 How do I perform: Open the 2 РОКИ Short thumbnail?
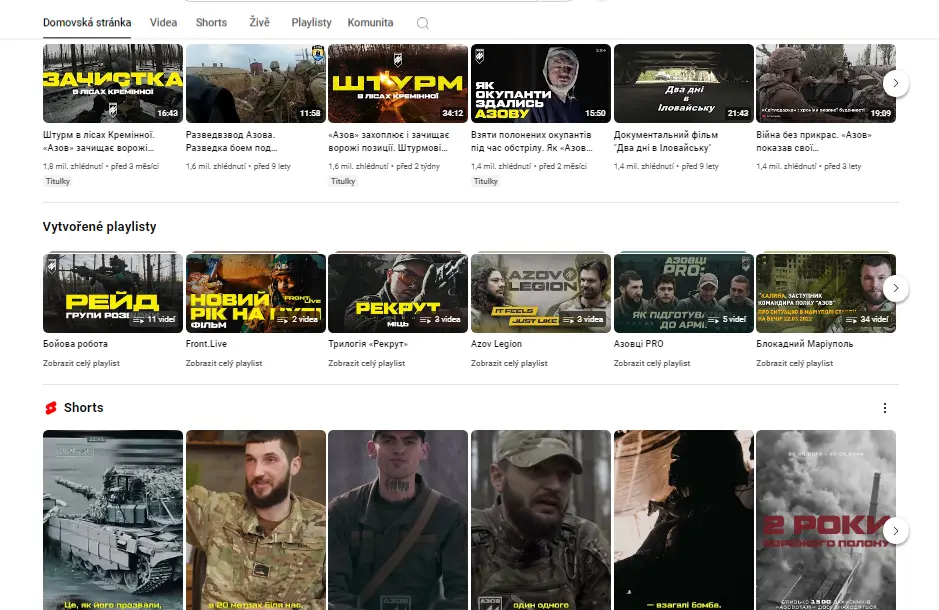pyautogui.click(x=826, y=520)
